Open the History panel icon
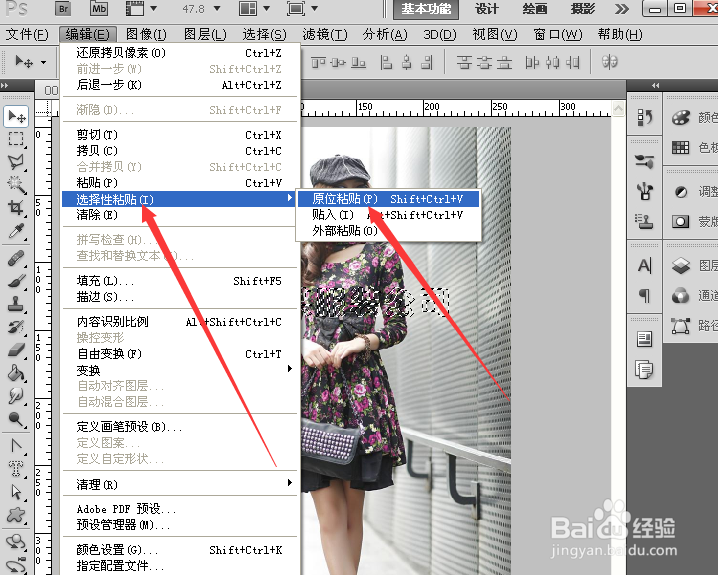Screen dimensions: 718x575 [645, 117]
